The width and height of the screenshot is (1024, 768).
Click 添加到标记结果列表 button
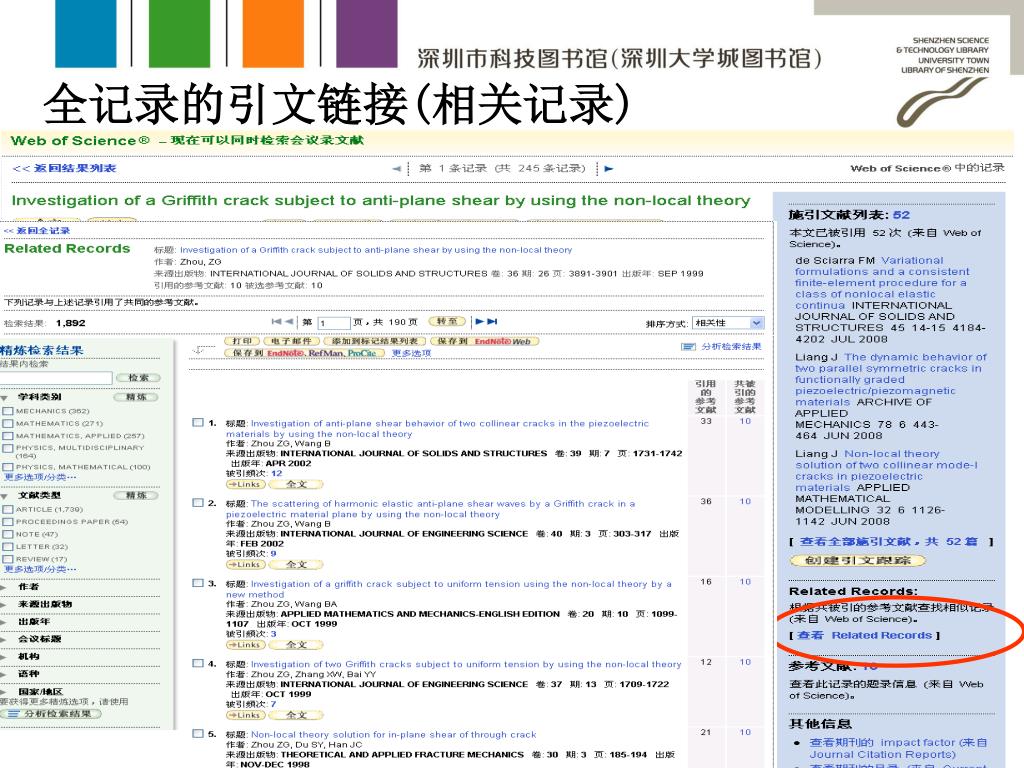374,341
